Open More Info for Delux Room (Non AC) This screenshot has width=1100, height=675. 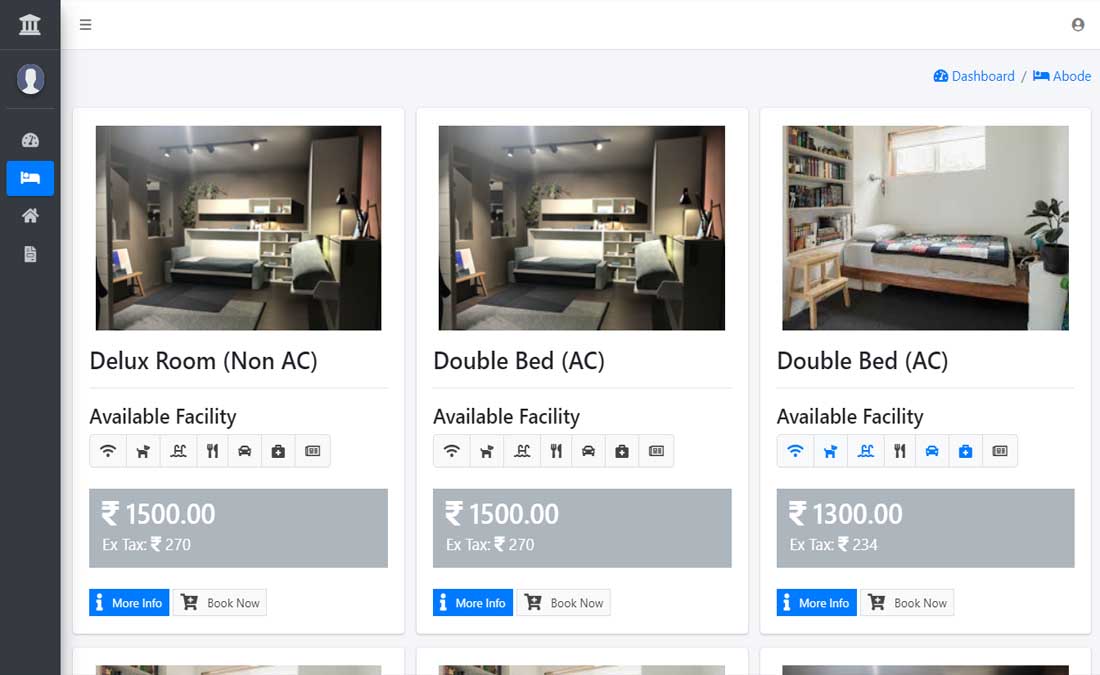[x=128, y=602]
